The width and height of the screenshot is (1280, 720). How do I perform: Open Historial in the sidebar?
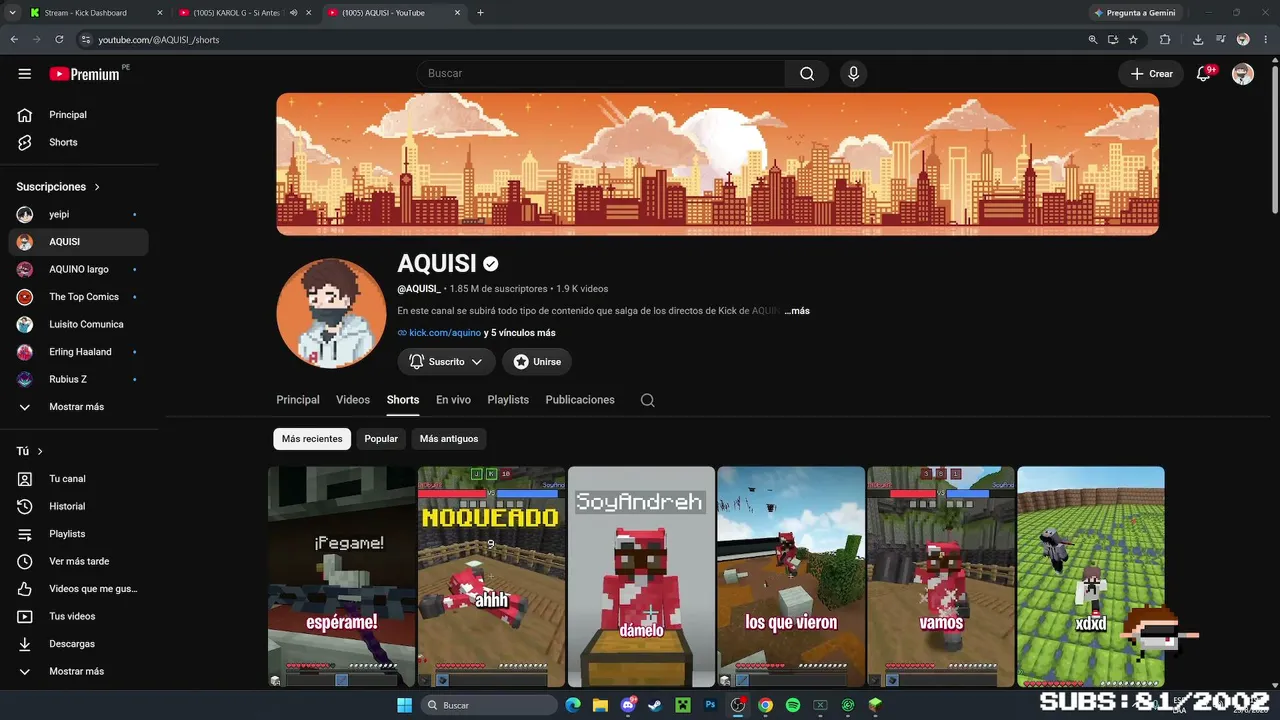78,507
